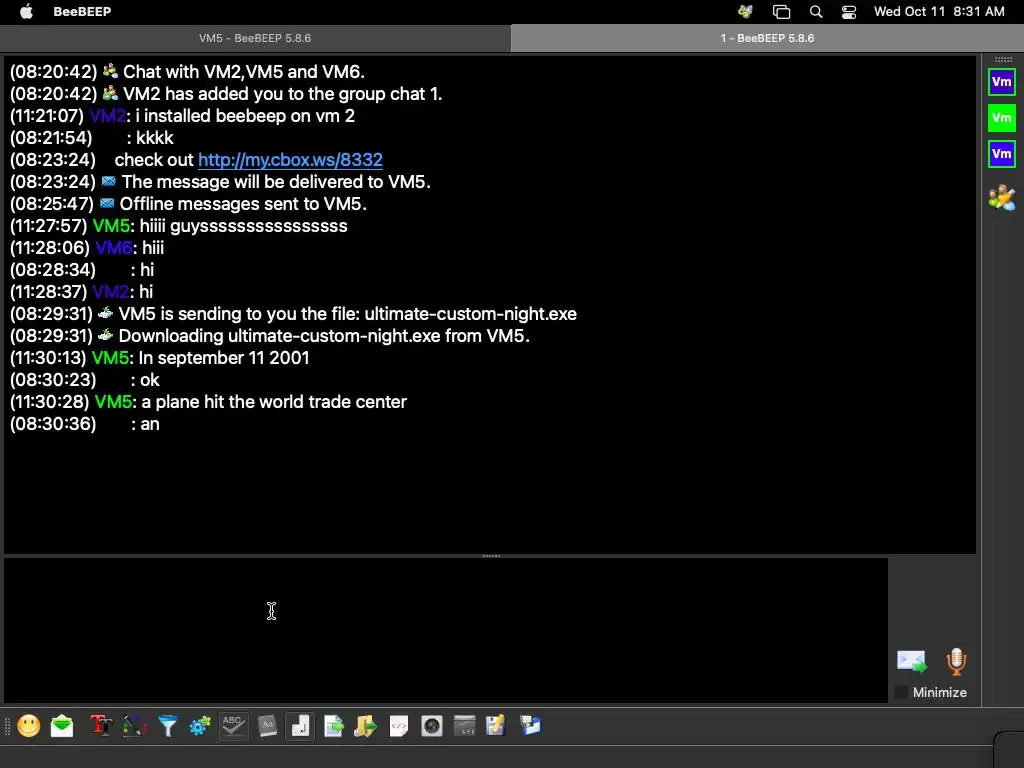Screen dimensions: 1024x768
Task: Click the 'Offline messages sent to VM5.' line
Action: coord(243,204)
